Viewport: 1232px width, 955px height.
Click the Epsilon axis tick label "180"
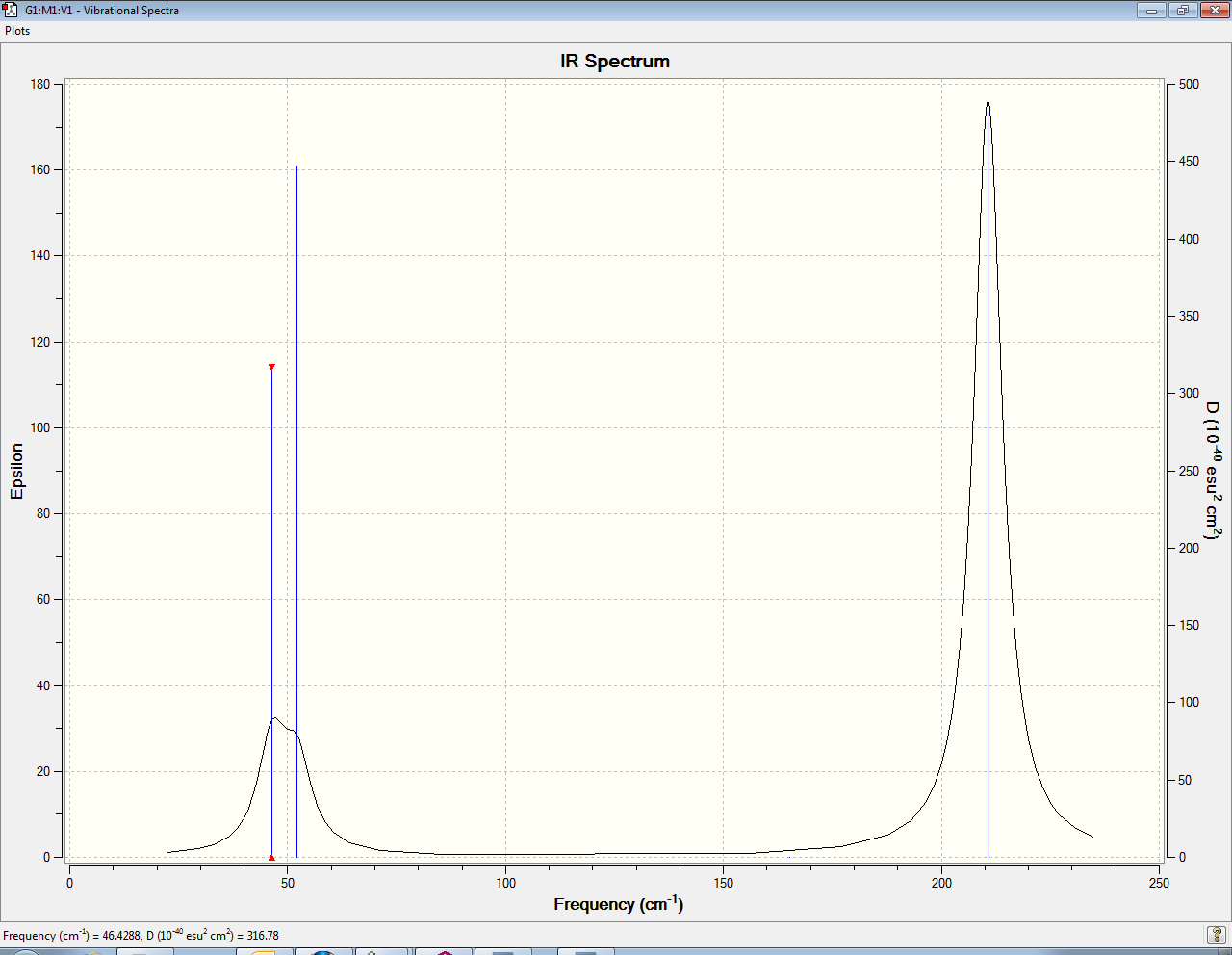click(40, 84)
